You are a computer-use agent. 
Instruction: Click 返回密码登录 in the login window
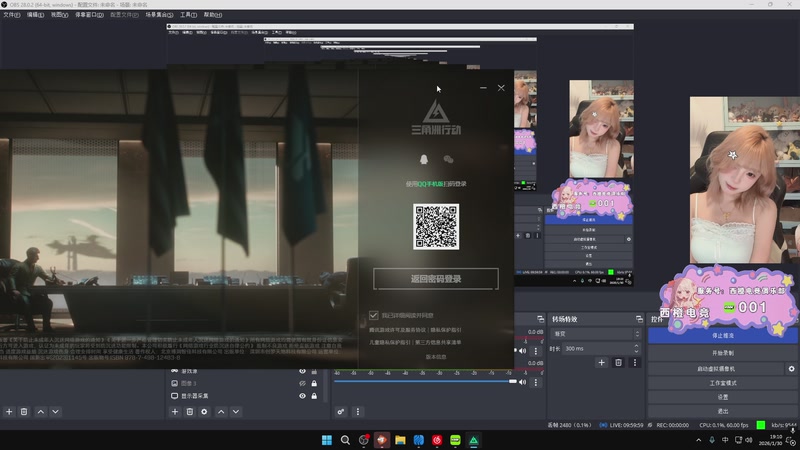(x=436, y=279)
